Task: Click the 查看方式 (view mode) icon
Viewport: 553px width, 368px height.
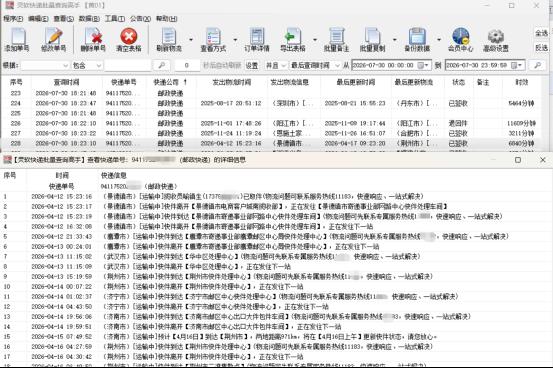Action: point(213,40)
